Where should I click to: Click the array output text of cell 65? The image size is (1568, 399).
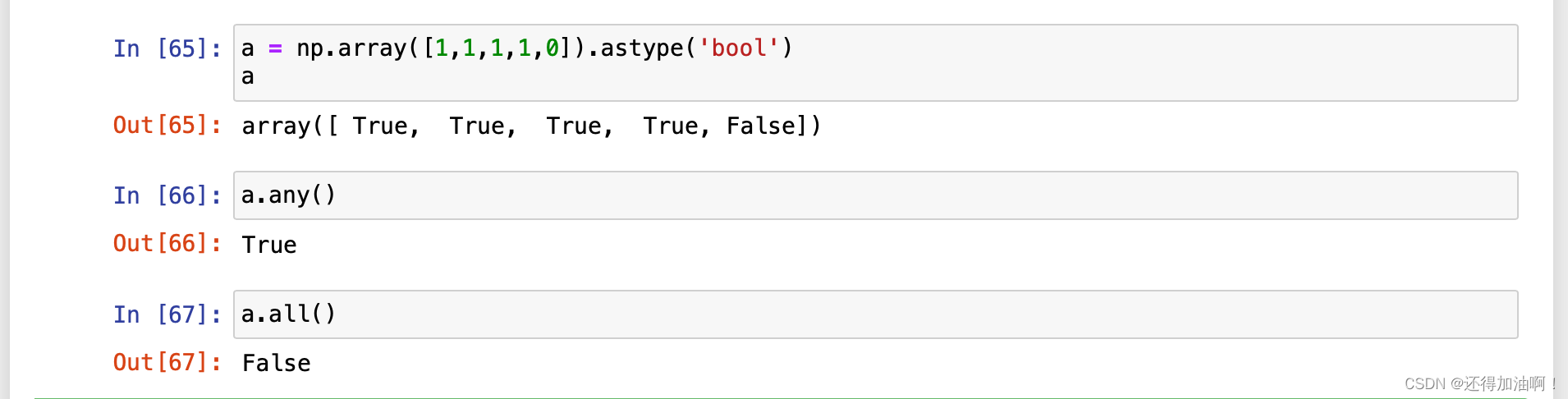click(x=530, y=126)
